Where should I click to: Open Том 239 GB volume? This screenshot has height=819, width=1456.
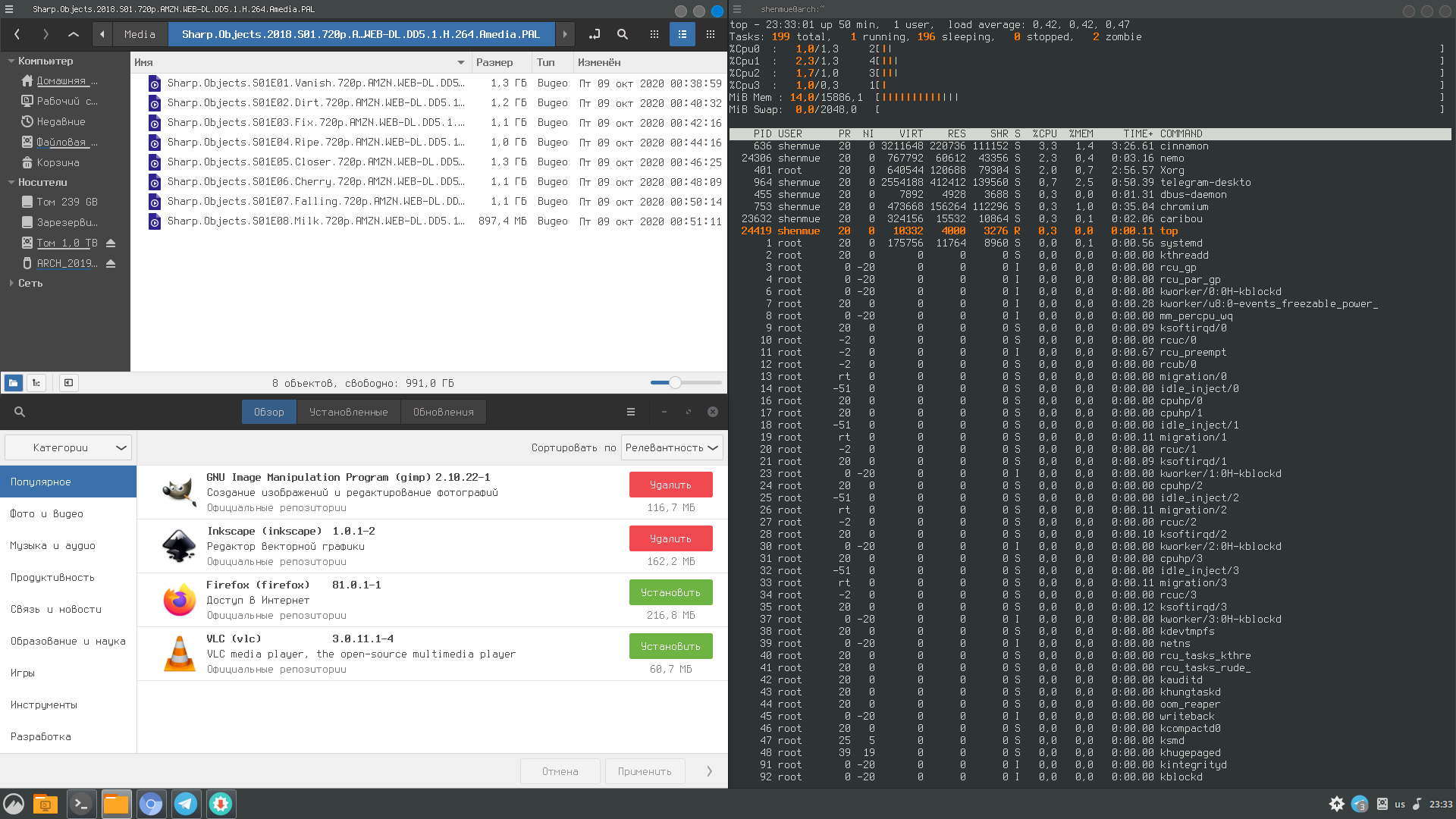[x=65, y=202]
